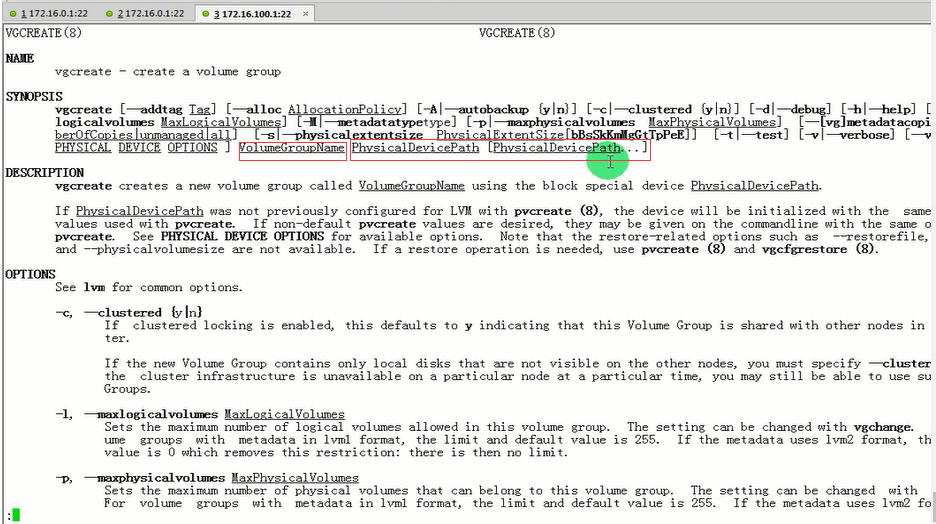Click underlined MaxLogicalVolumes in options
Viewport: 936px width, 524px height.
pyautogui.click(x=285, y=414)
